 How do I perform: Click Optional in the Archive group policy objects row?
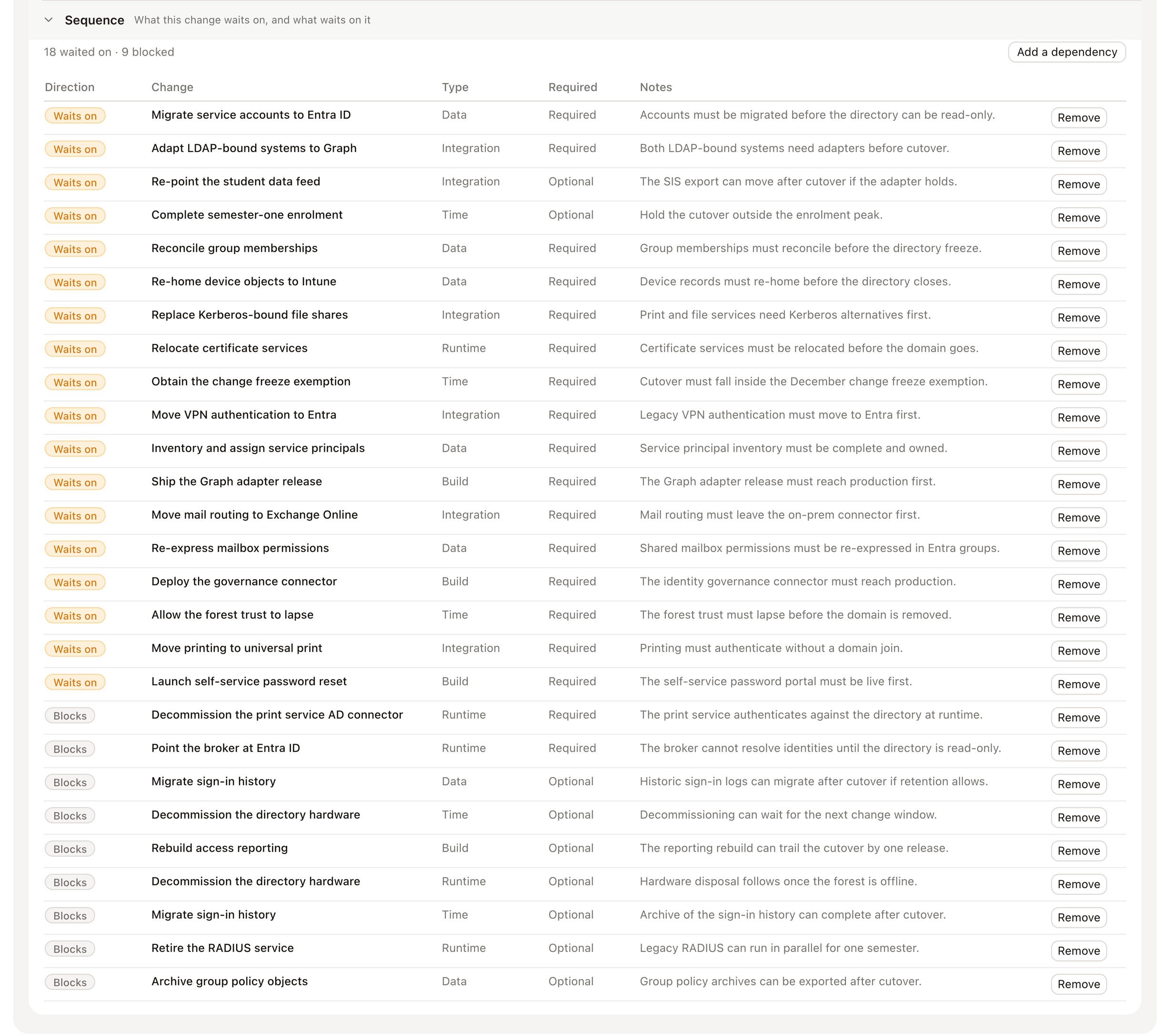(571, 981)
